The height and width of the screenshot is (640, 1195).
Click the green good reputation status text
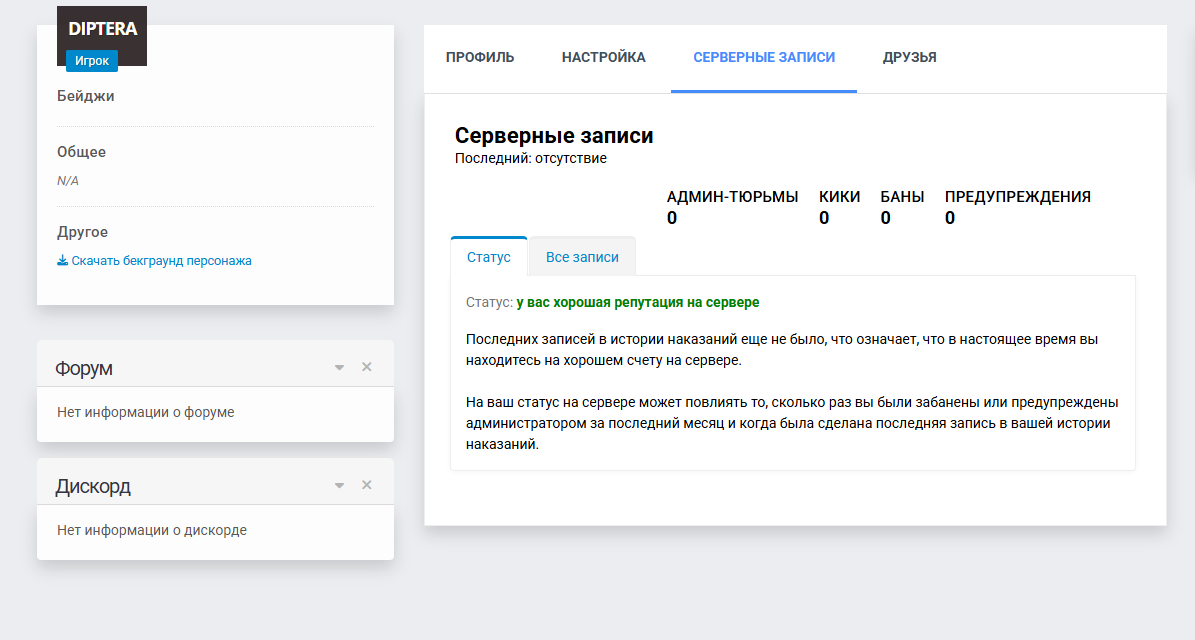coord(637,302)
